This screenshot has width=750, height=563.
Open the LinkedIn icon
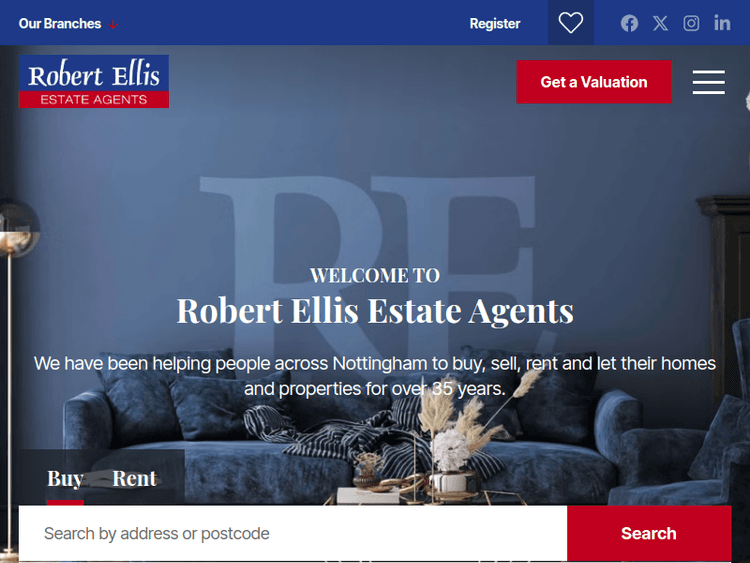click(722, 22)
